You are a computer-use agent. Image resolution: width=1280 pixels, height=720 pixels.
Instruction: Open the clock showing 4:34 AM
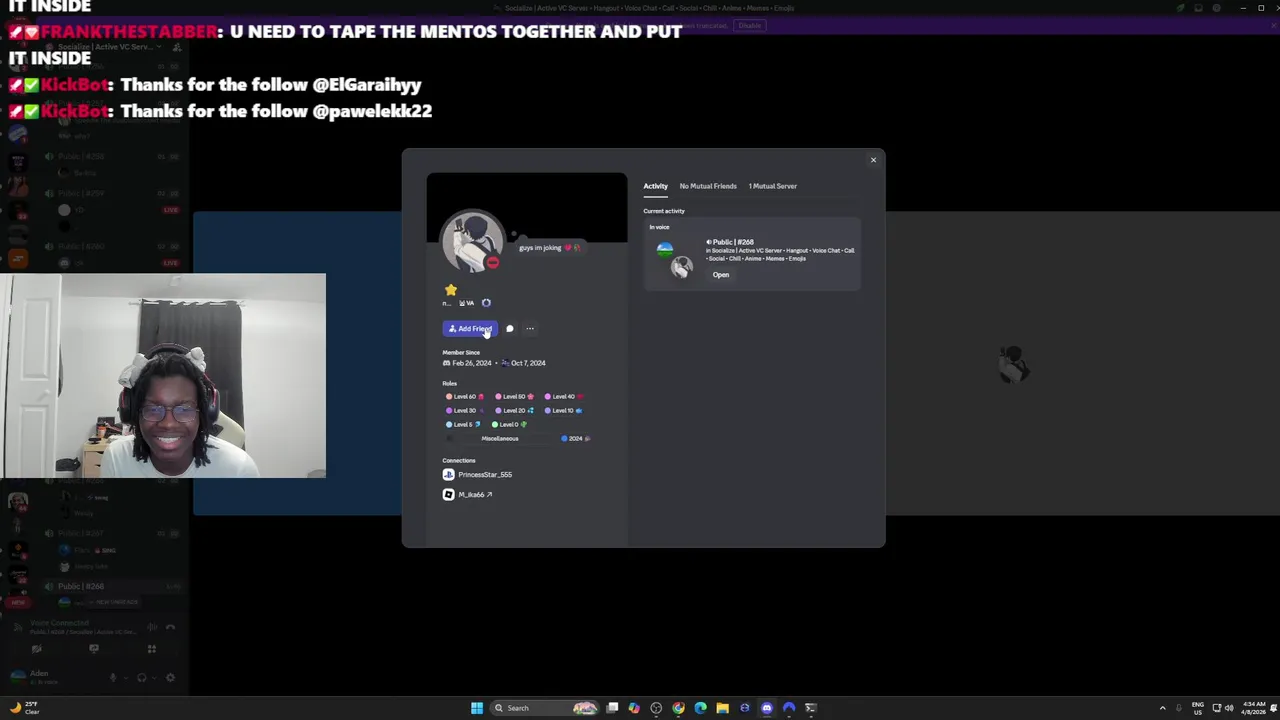click(x=1254, y=708)
